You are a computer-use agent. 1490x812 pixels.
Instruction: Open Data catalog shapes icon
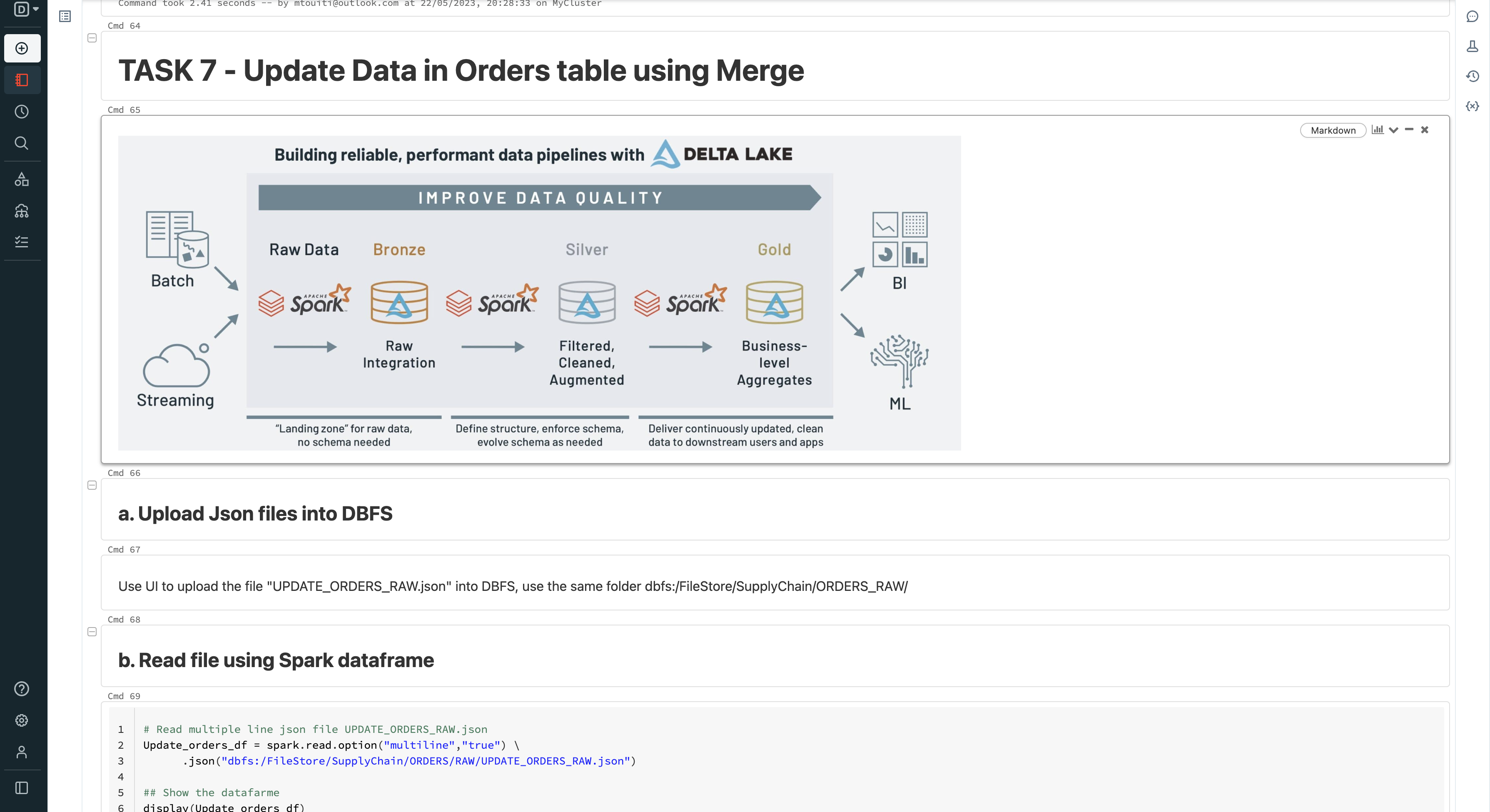pos(22,179)
